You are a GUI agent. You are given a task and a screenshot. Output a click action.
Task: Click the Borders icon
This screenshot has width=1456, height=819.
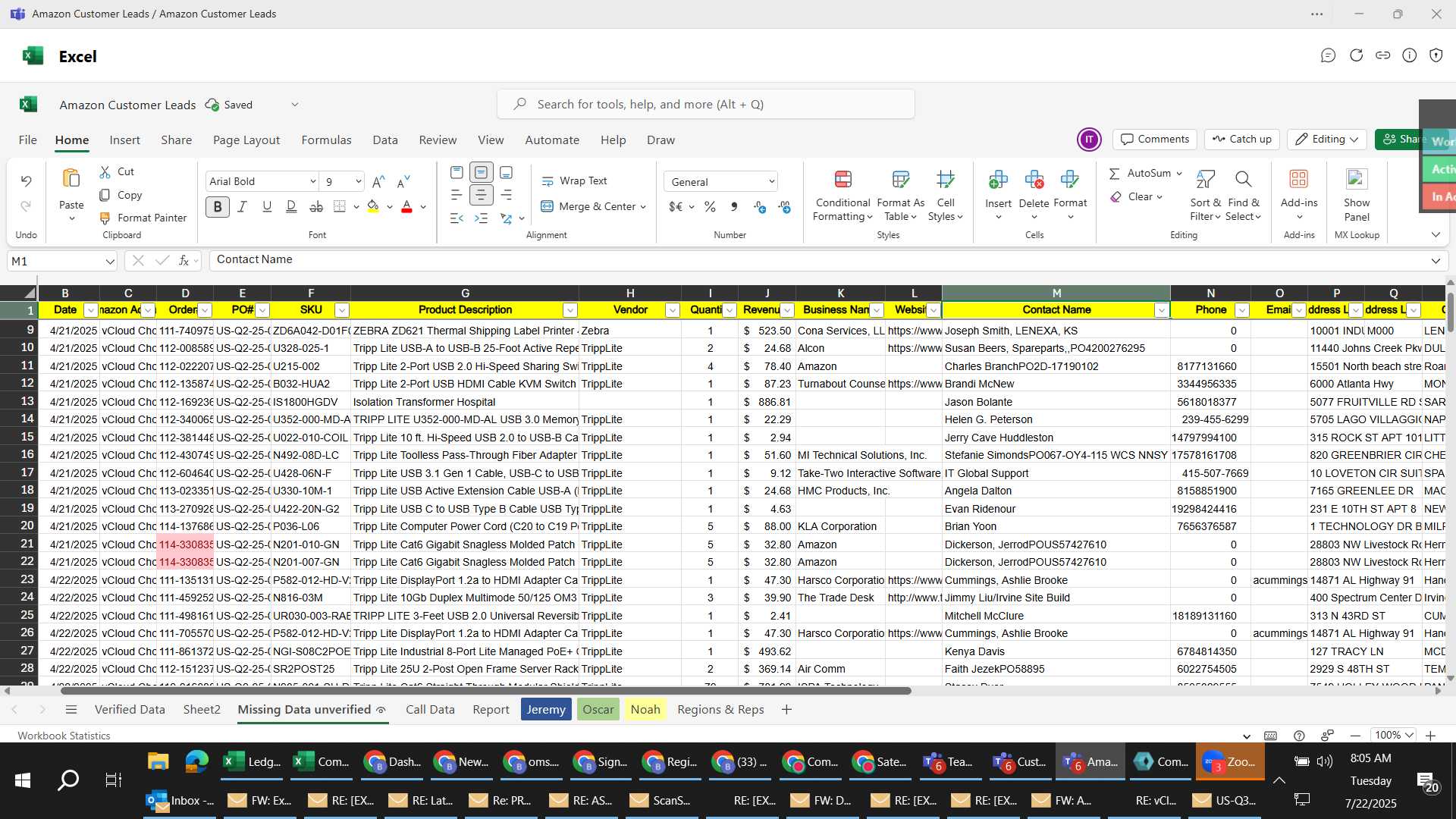tap(340, 206)
